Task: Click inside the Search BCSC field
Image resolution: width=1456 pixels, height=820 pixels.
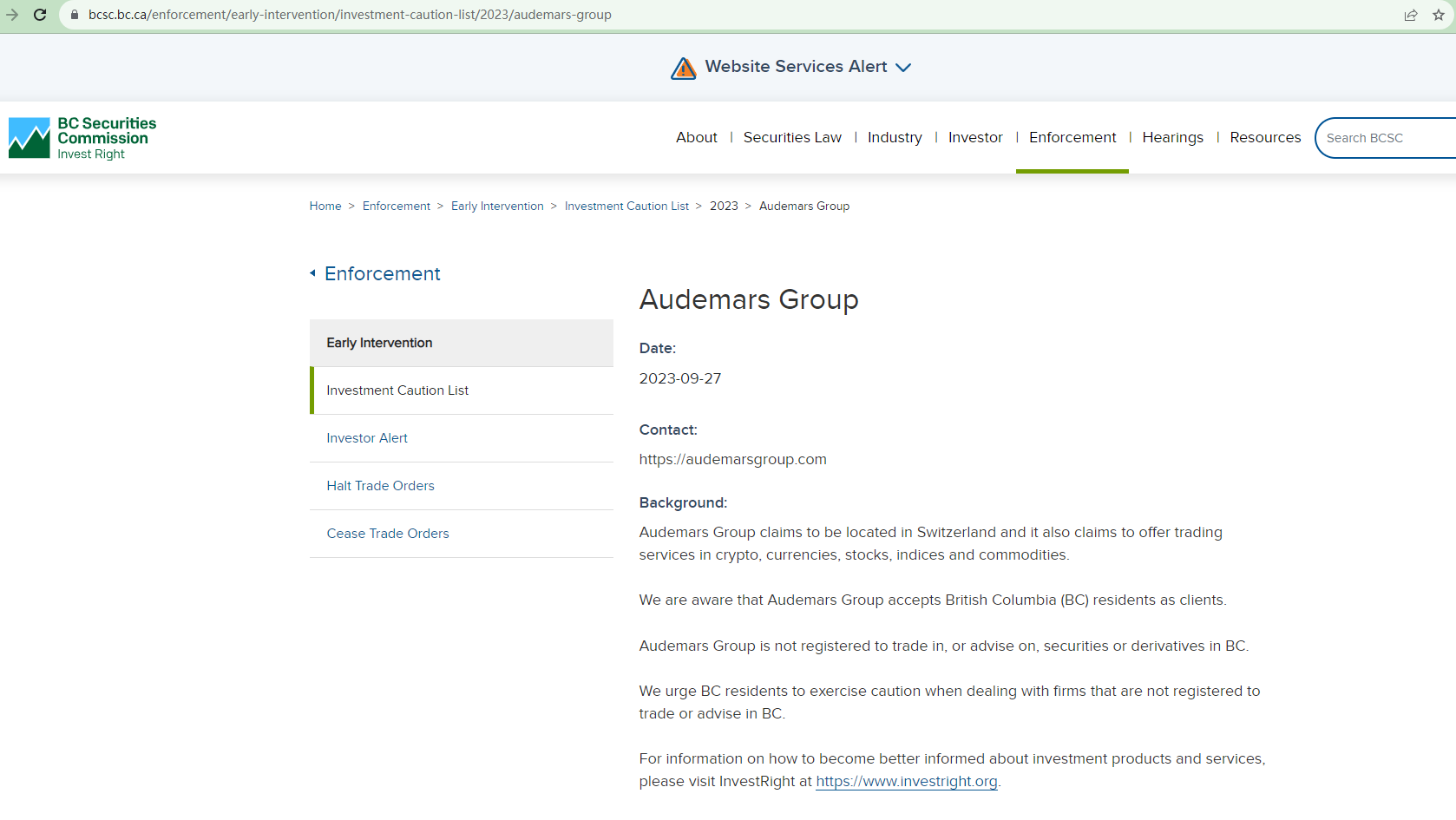Action: click(x=1380, y=137)
